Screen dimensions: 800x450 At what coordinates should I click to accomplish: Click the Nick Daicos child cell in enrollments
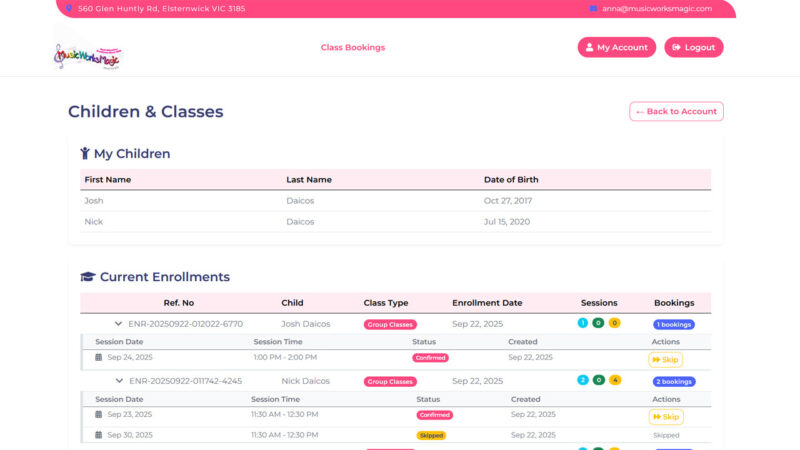305,381
